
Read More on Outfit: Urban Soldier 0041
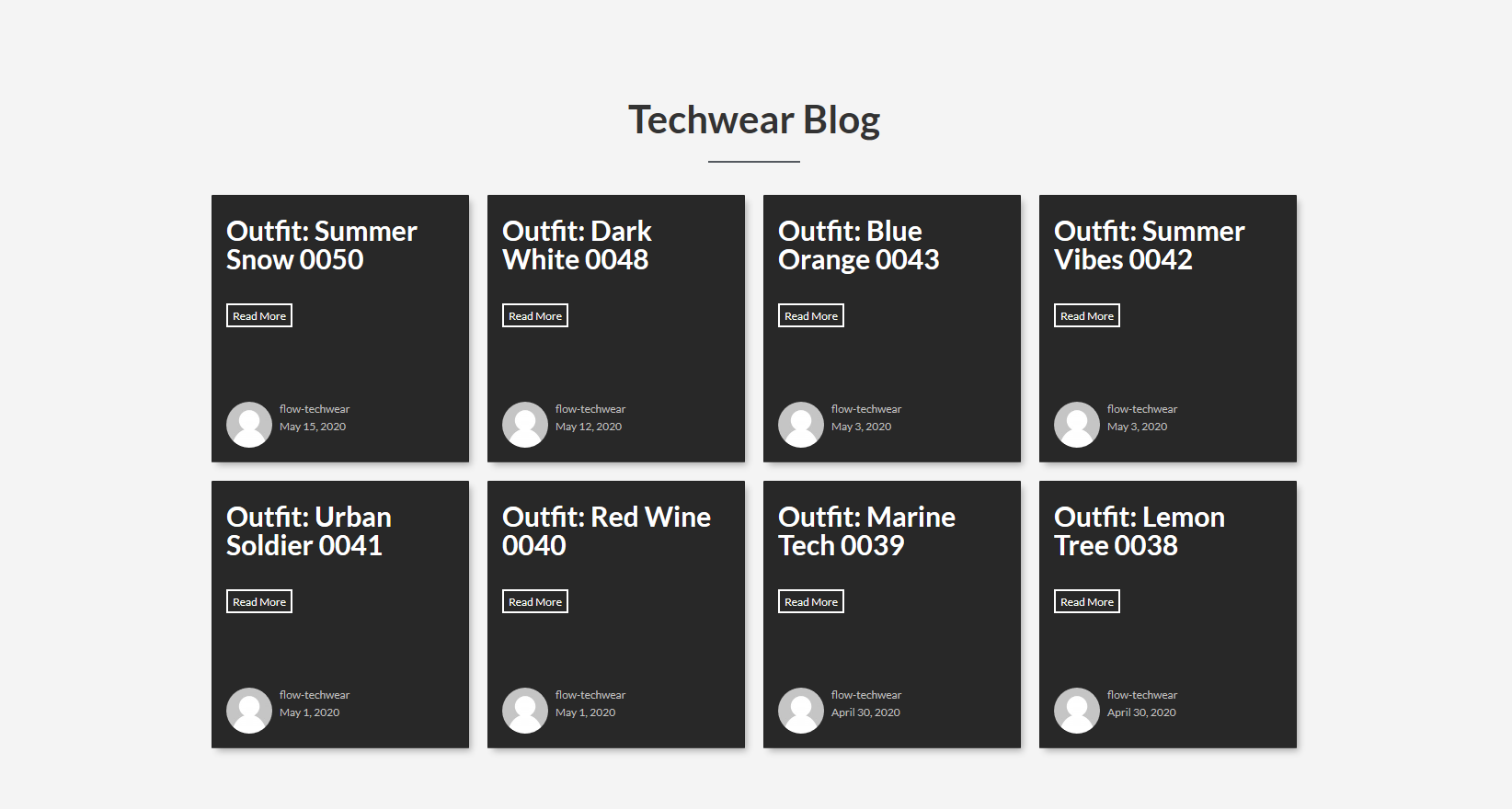click(x=259, y=601)
